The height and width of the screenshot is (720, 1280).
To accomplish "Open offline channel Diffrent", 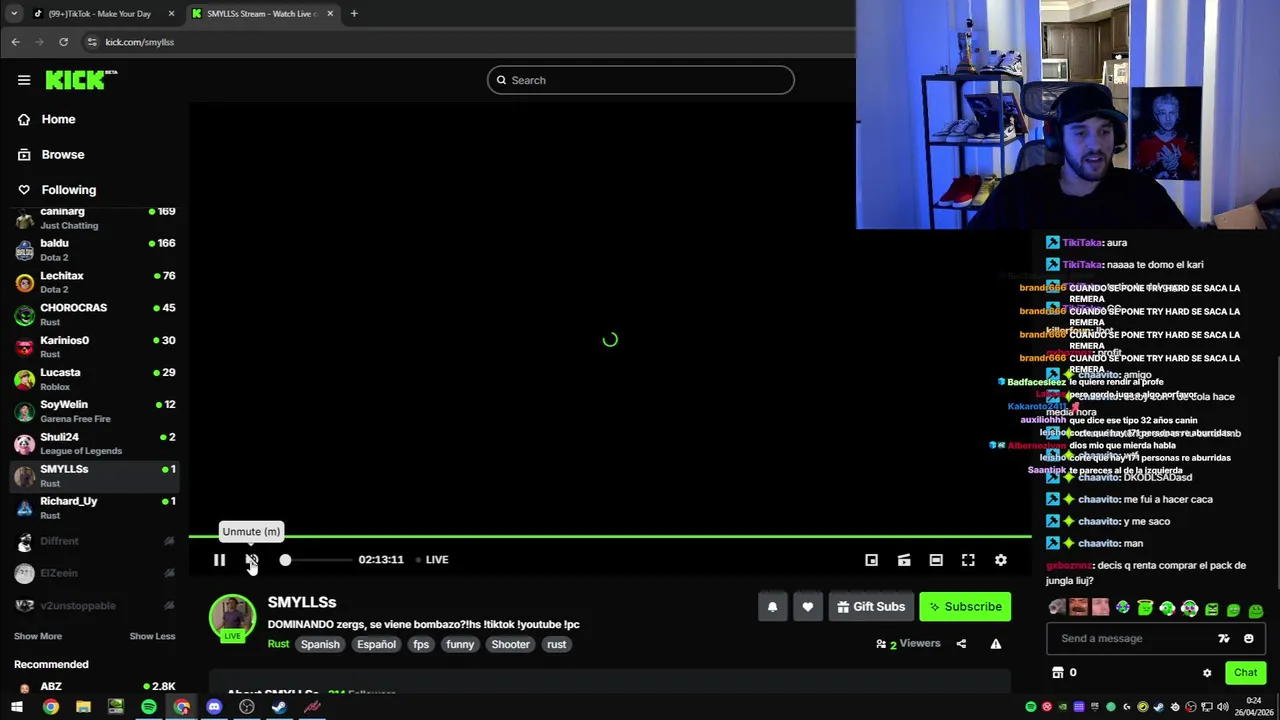I will (x=95, y=541).
